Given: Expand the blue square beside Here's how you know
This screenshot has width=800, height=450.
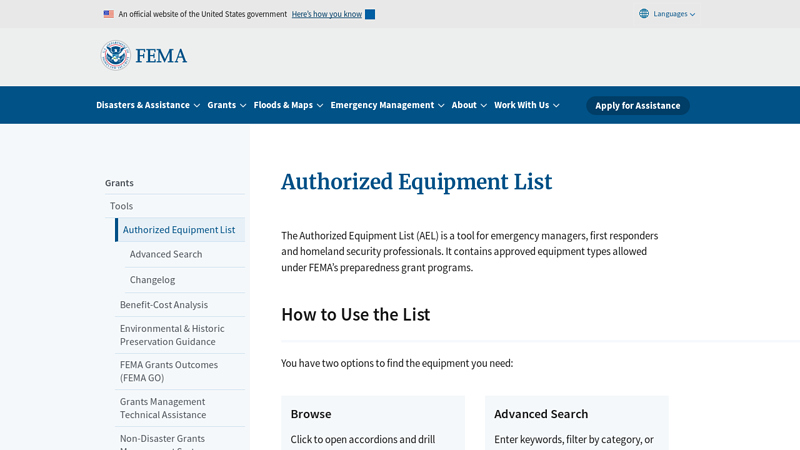Looking at the screenshot, I should (x=370, y=14).
